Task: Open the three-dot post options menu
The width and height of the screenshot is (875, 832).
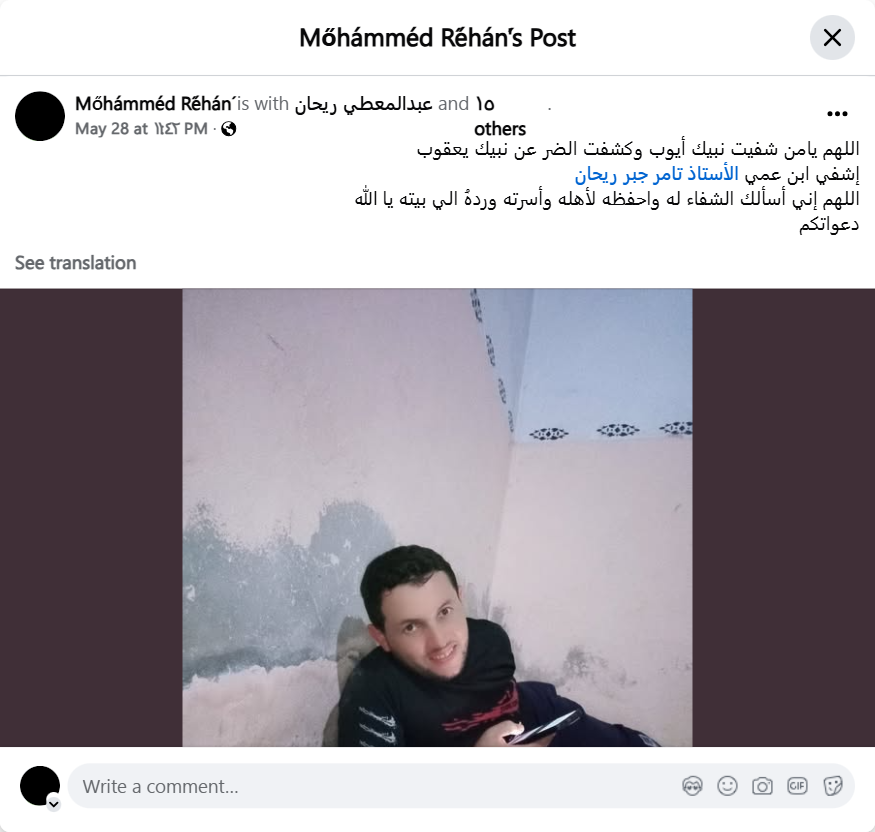Action: pos(837,114)
